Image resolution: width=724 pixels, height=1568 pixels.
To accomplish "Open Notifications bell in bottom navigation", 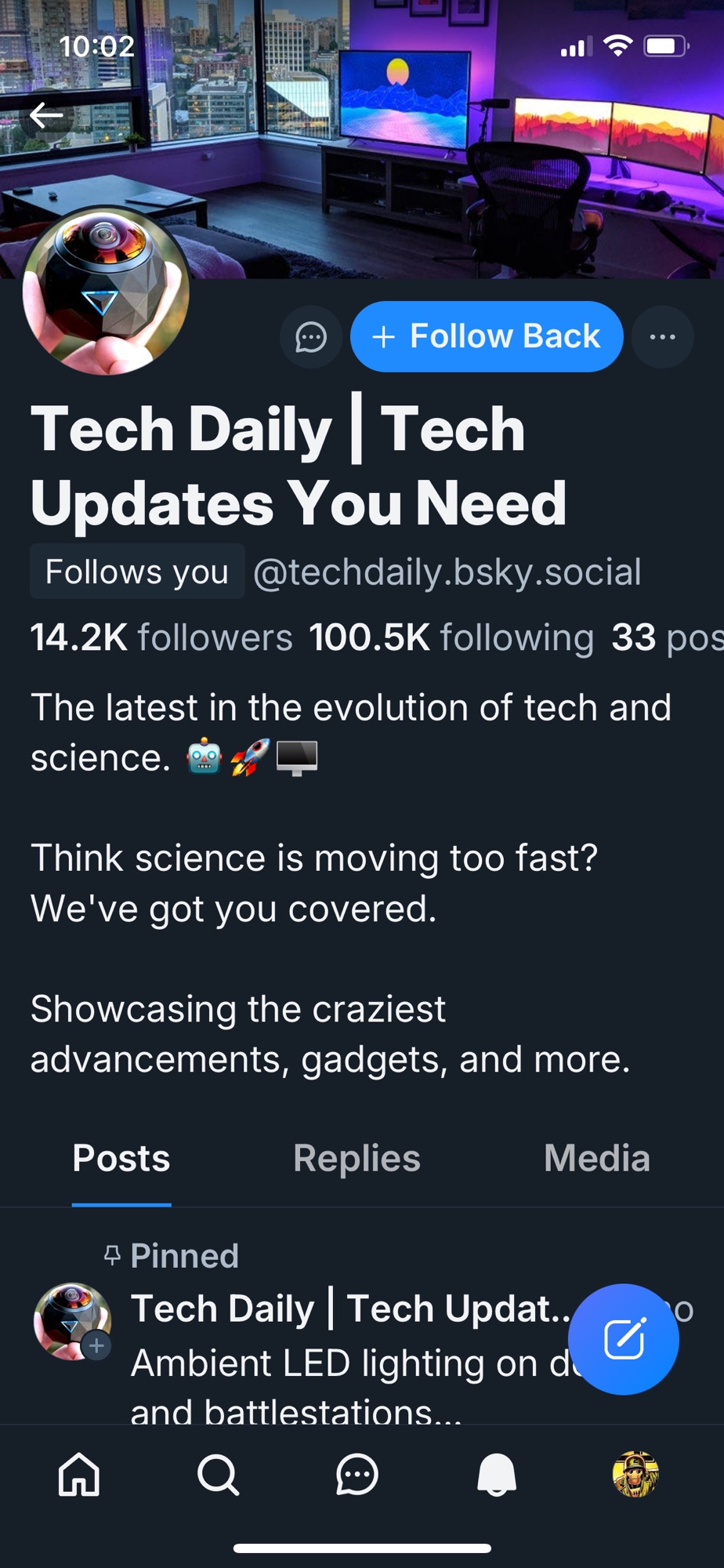I will pos(497,1474).
